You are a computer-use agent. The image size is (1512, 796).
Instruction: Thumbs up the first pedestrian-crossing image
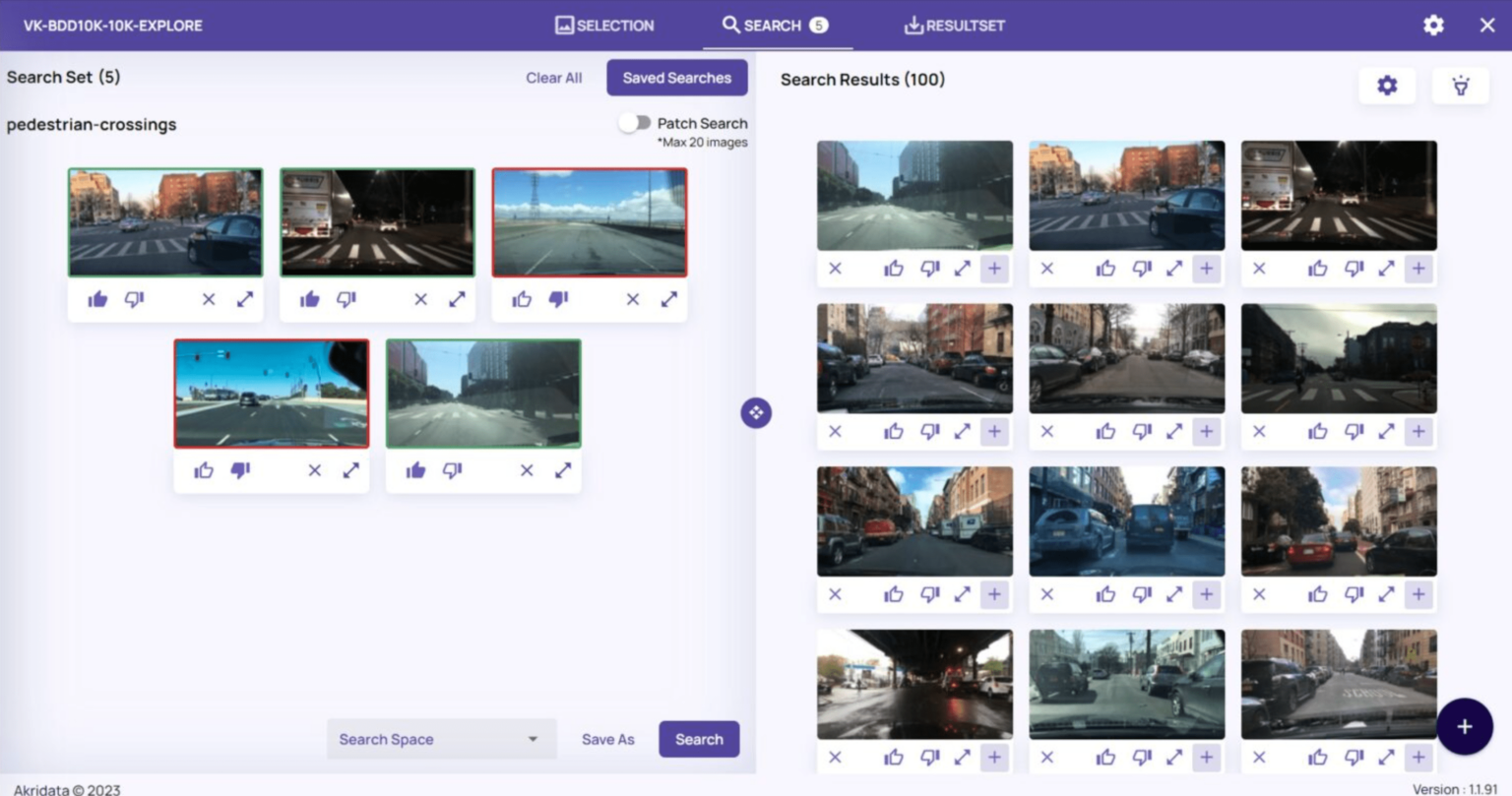pyautogui.click(x=97, y=299)
